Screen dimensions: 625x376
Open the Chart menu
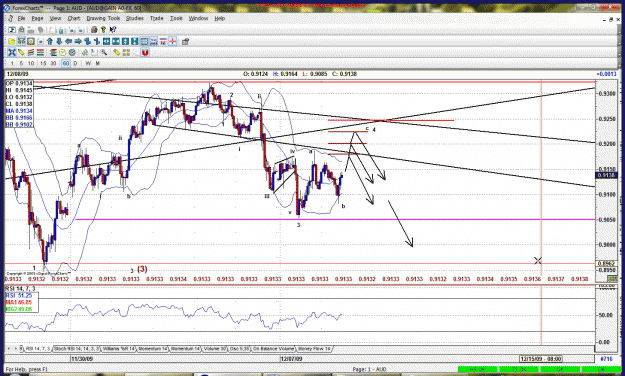pyautogui.click(x=74, y=18)
